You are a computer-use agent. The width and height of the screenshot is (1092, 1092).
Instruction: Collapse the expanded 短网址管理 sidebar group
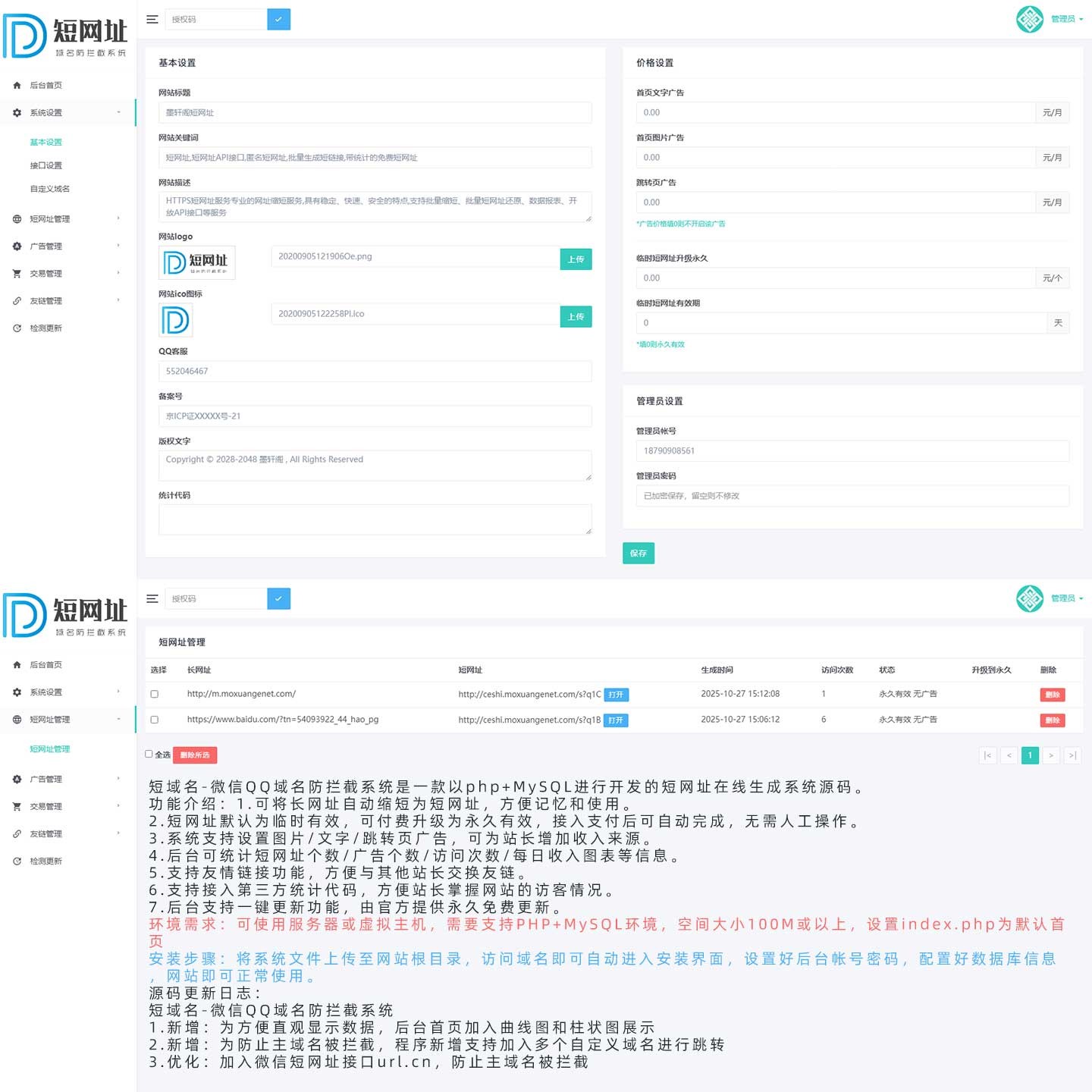tap(67, 720)
